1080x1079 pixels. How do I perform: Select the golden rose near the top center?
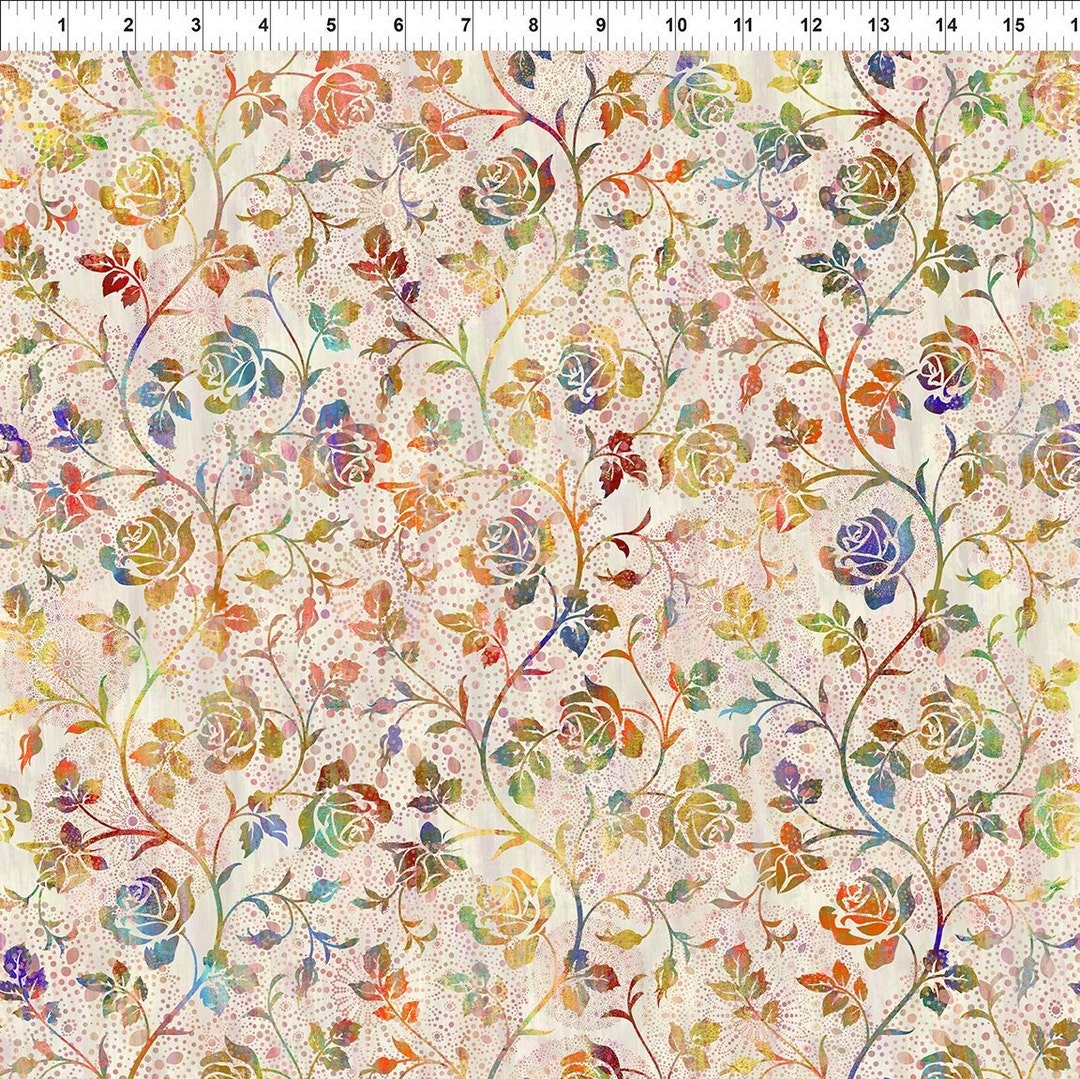coord(500,185)
